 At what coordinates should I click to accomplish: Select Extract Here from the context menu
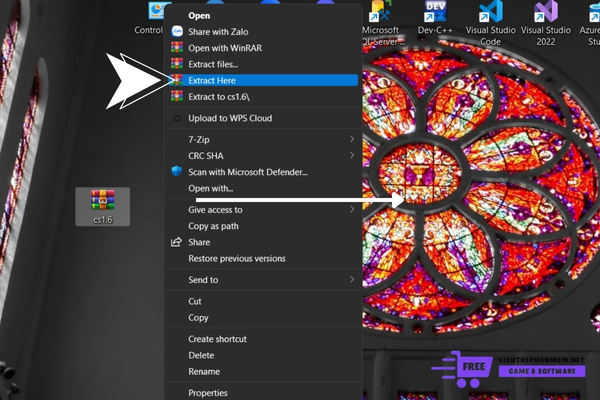(210, 80)
